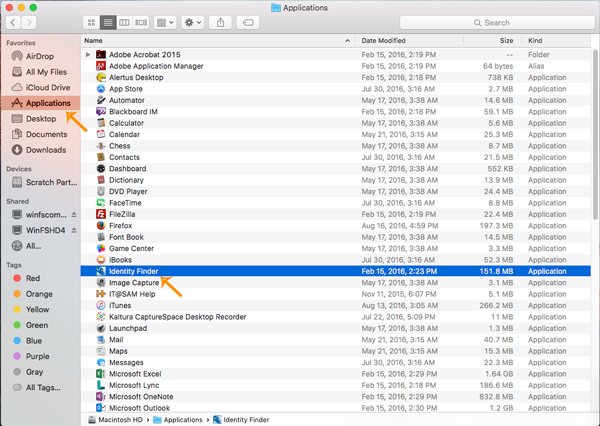Select the Microsoft Excel app icon
The height and width of the screenshot is (426, 600).
(101, 373)
